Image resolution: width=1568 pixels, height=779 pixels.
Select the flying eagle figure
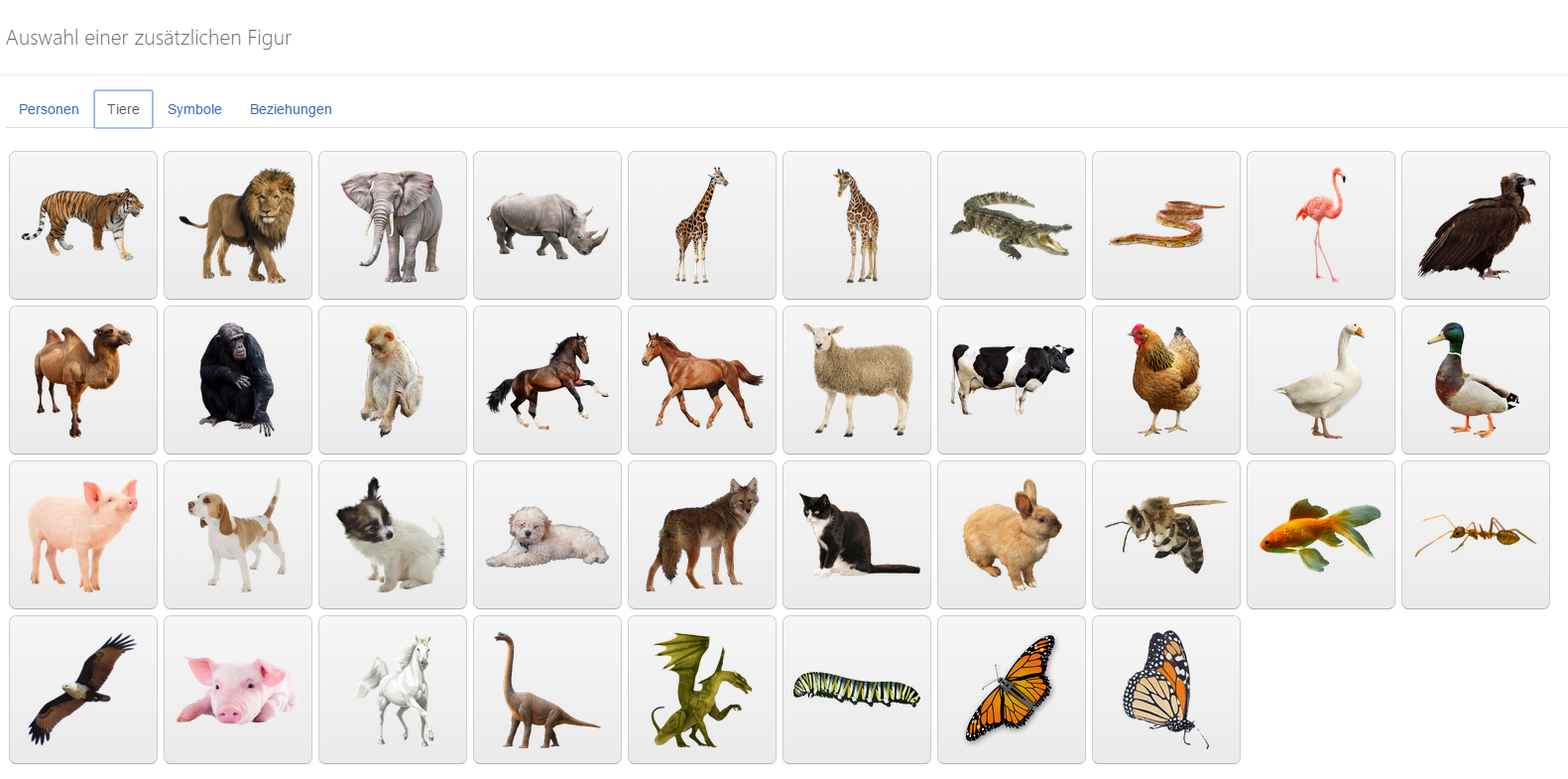tap(83, 690)
